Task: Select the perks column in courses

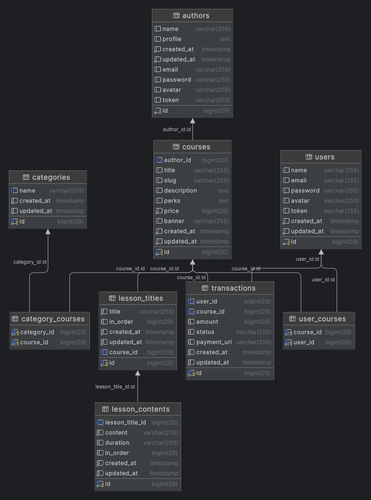Action: tap(192, 201)
